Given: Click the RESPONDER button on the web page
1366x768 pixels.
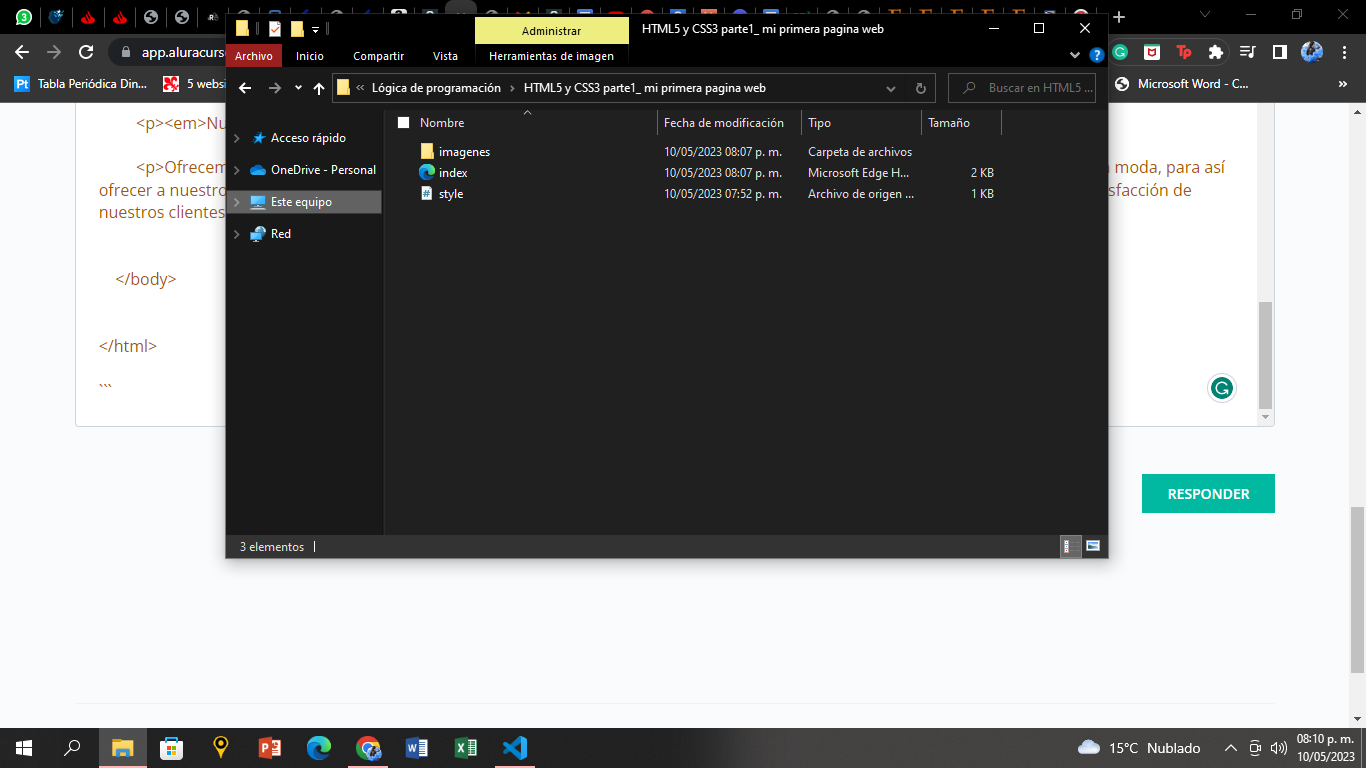Looking at the screenshot, I should click(1208, 494).
